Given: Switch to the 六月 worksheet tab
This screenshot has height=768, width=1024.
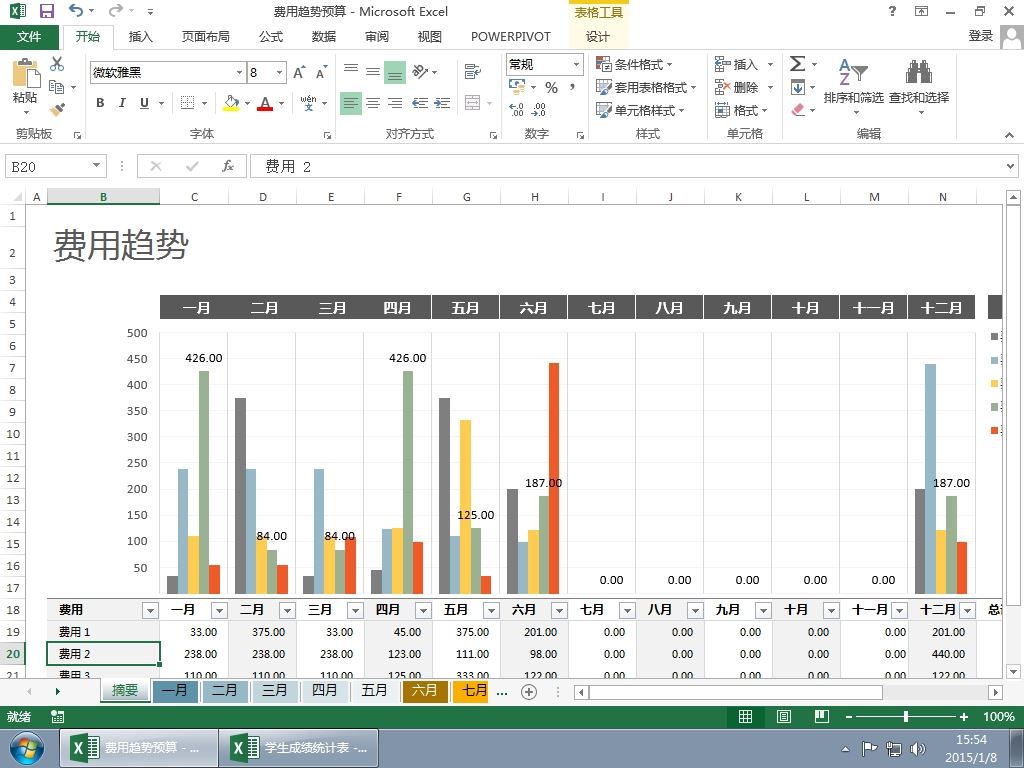Looking at the screenshot, I should [x=425, y=690].
